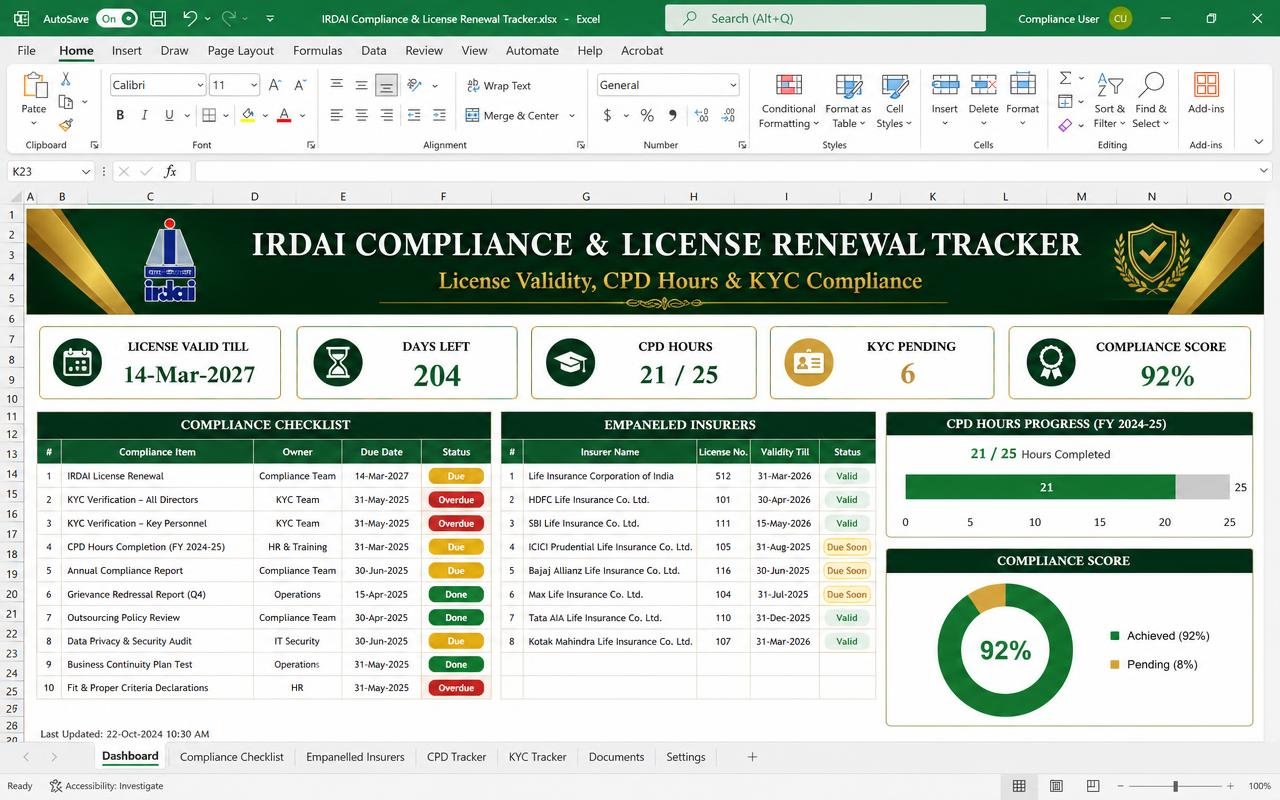Open the Empanelled Insurers sheet tab
Image resolution: width=1280 pixels, height=800 pixels.
355,757
